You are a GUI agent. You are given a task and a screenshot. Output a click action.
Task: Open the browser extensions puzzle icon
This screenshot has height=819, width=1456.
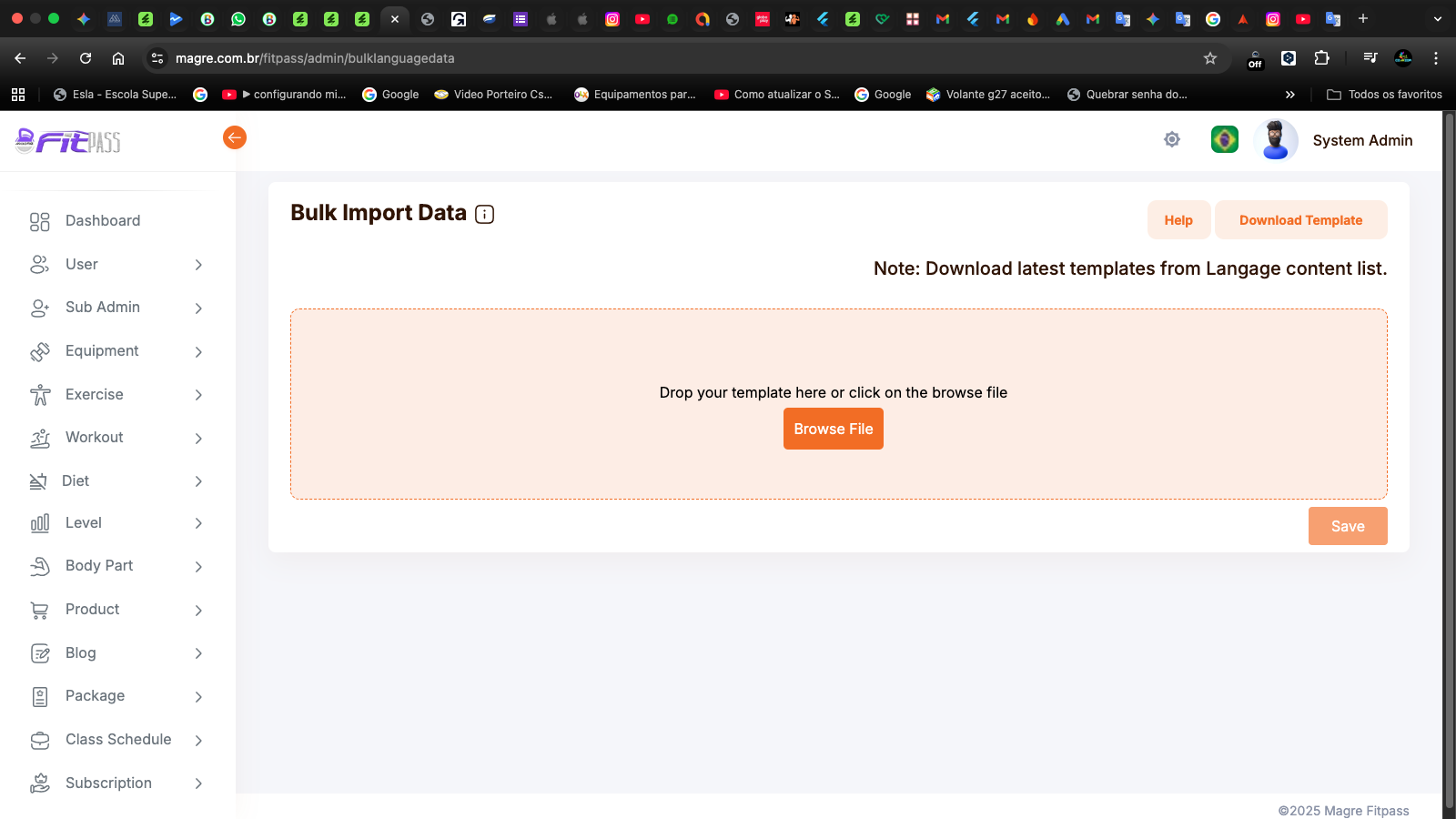1322,58
